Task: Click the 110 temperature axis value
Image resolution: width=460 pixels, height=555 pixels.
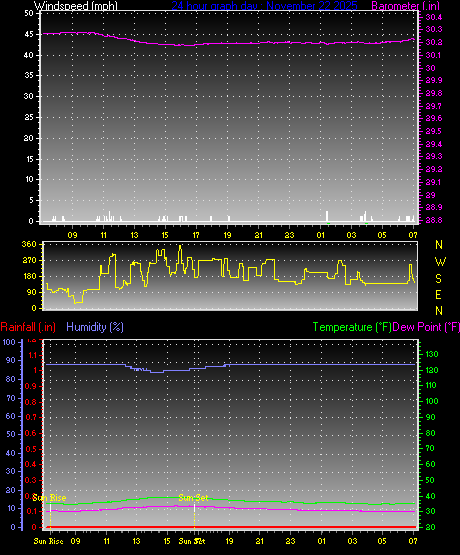Action: (x=432, y=385)
